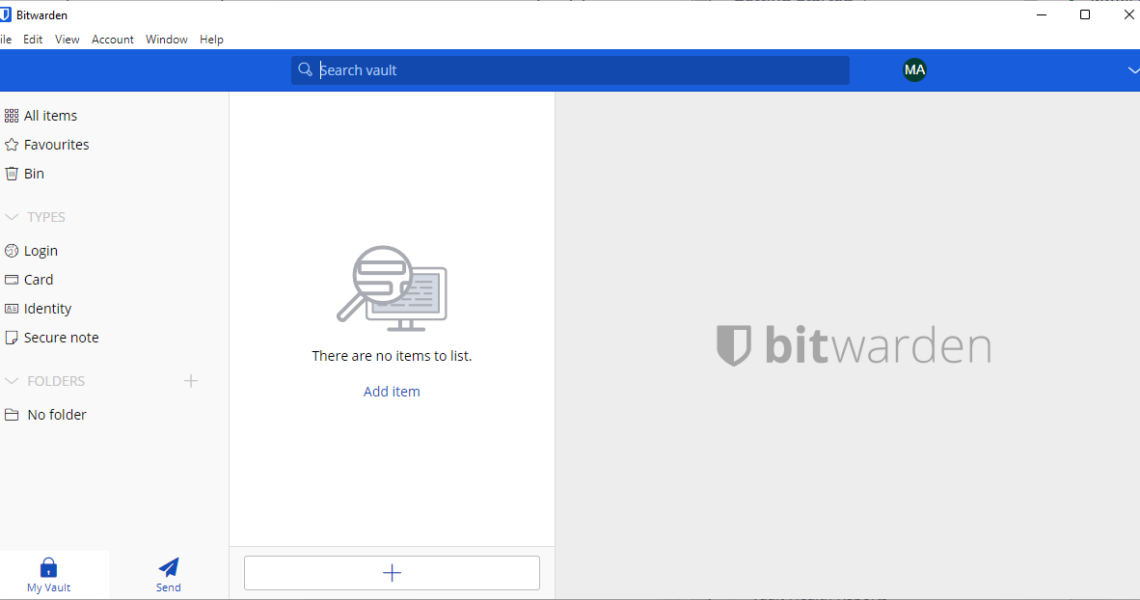Screen dimensions: 1140x600
Task: Filter by Secure note icon
Action: point(11,338)
